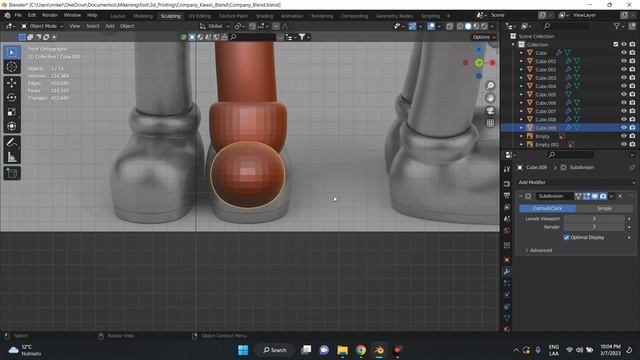This screenshot has height=360, width=640.
Task: Open the Add Modifier dropdown
Action: click(x=576, y=182)
